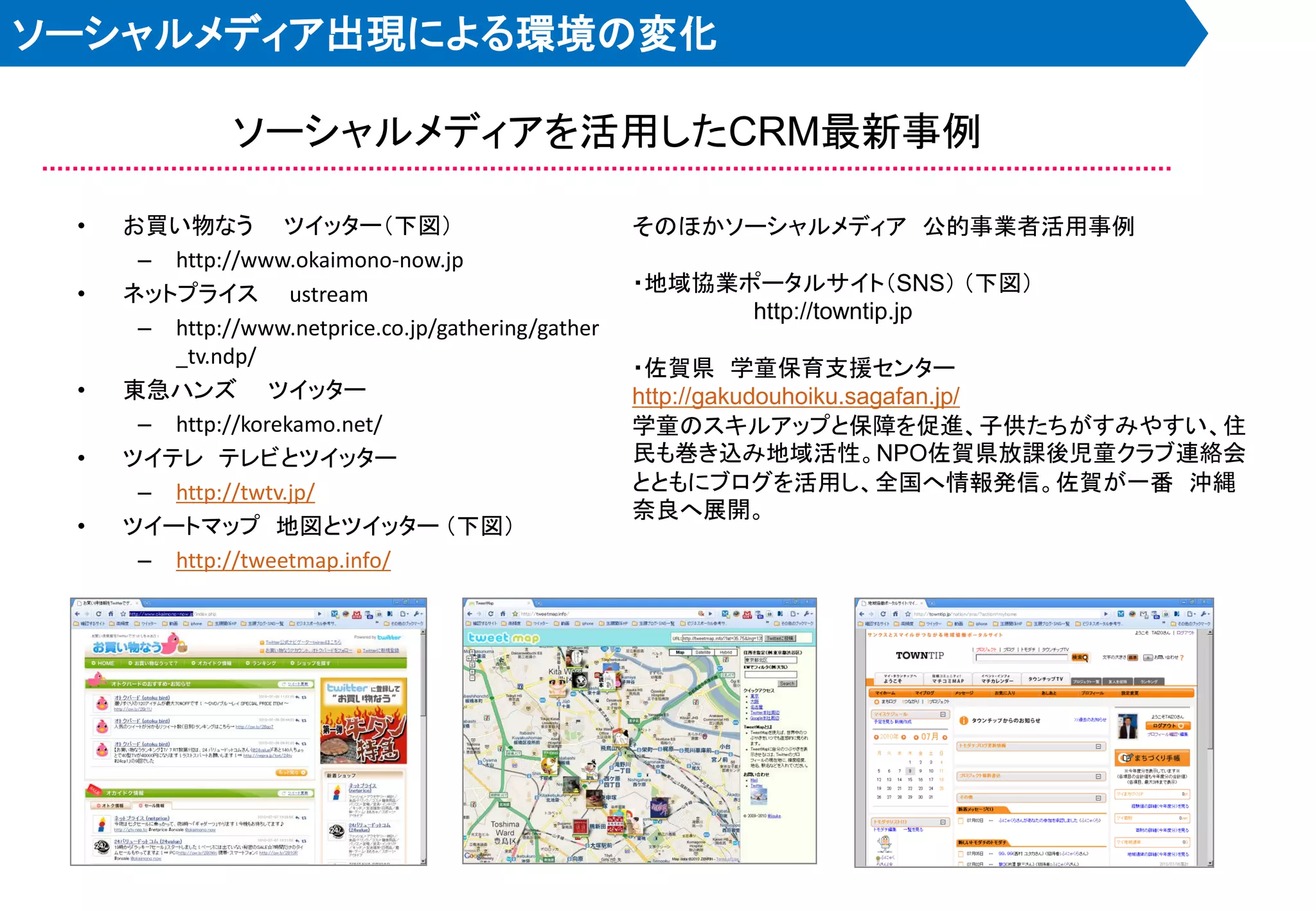Viewport: 1316px width, 911px height.
Task: Click Back arrow in TweetMap browser window
Action: (469, 614)
